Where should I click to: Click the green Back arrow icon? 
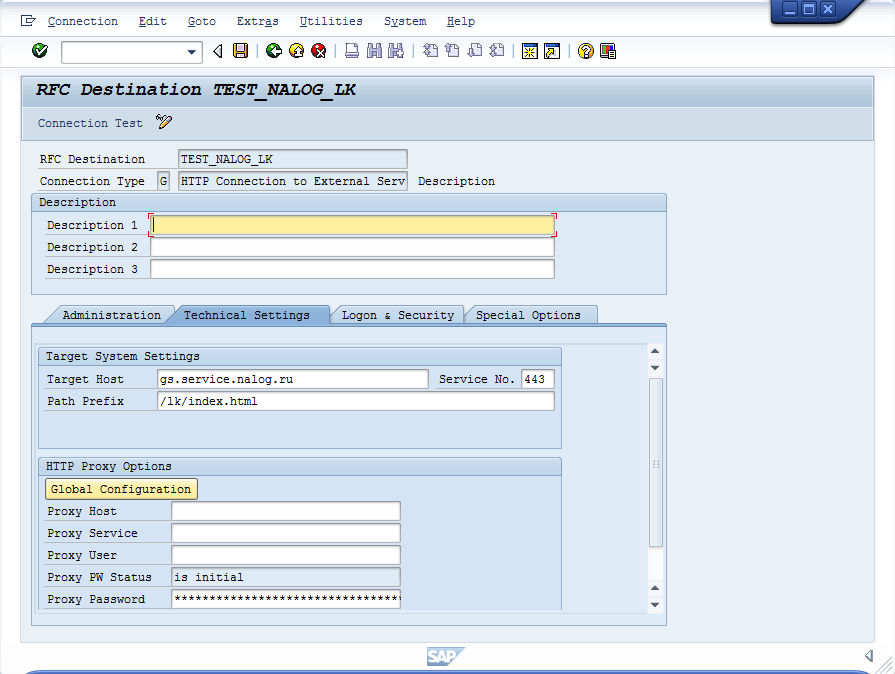tap(273, 51)
